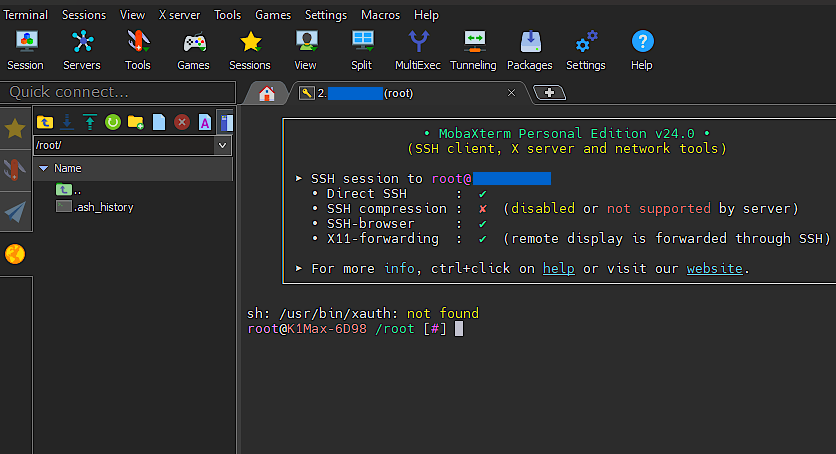The height and width of the screenshot is (454, 836).
Task: Open the Games toolbar icon
Action: tap(194, 50)
